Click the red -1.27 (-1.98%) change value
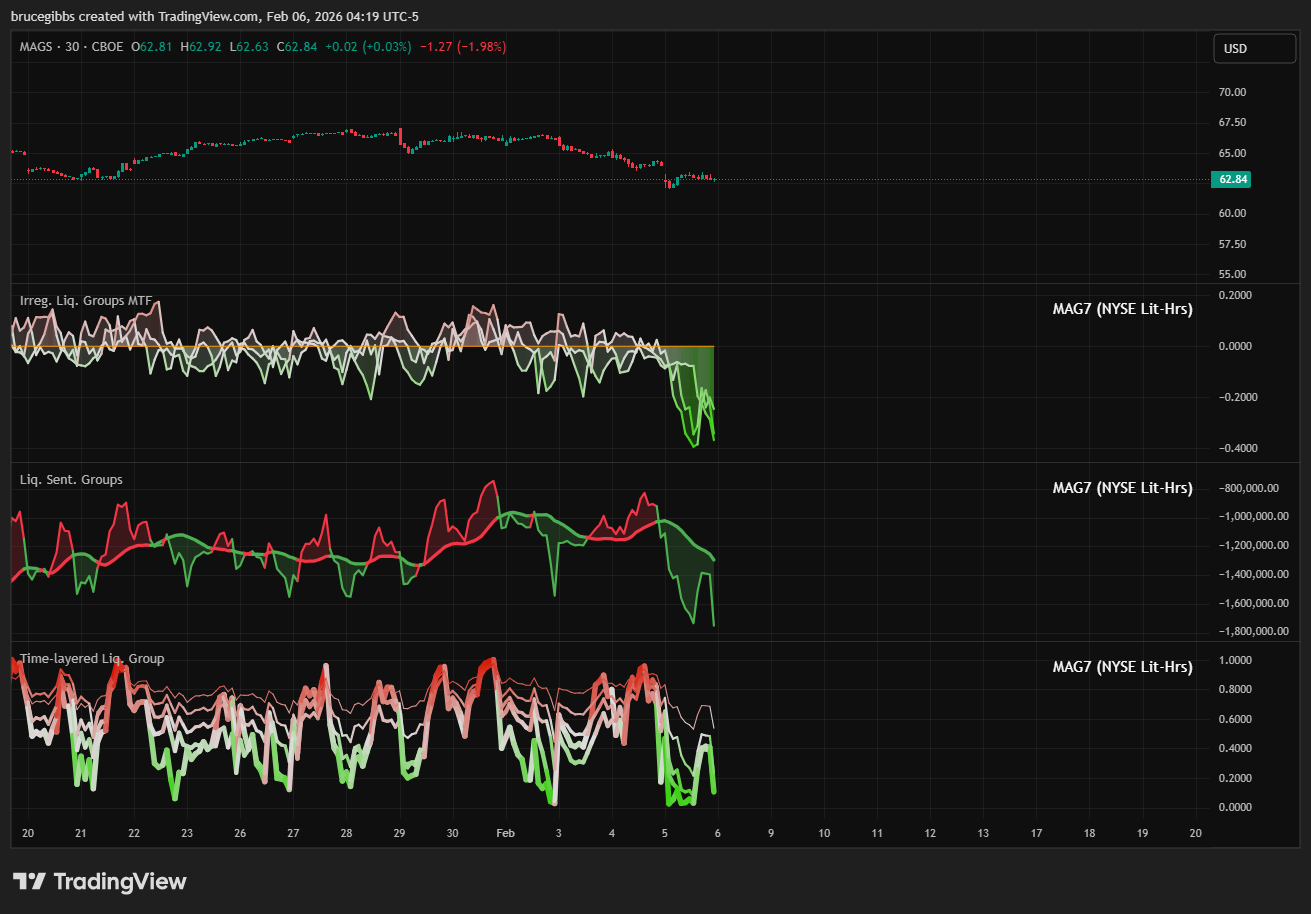This screenshot has width=1311, height=914. [463, 46]
